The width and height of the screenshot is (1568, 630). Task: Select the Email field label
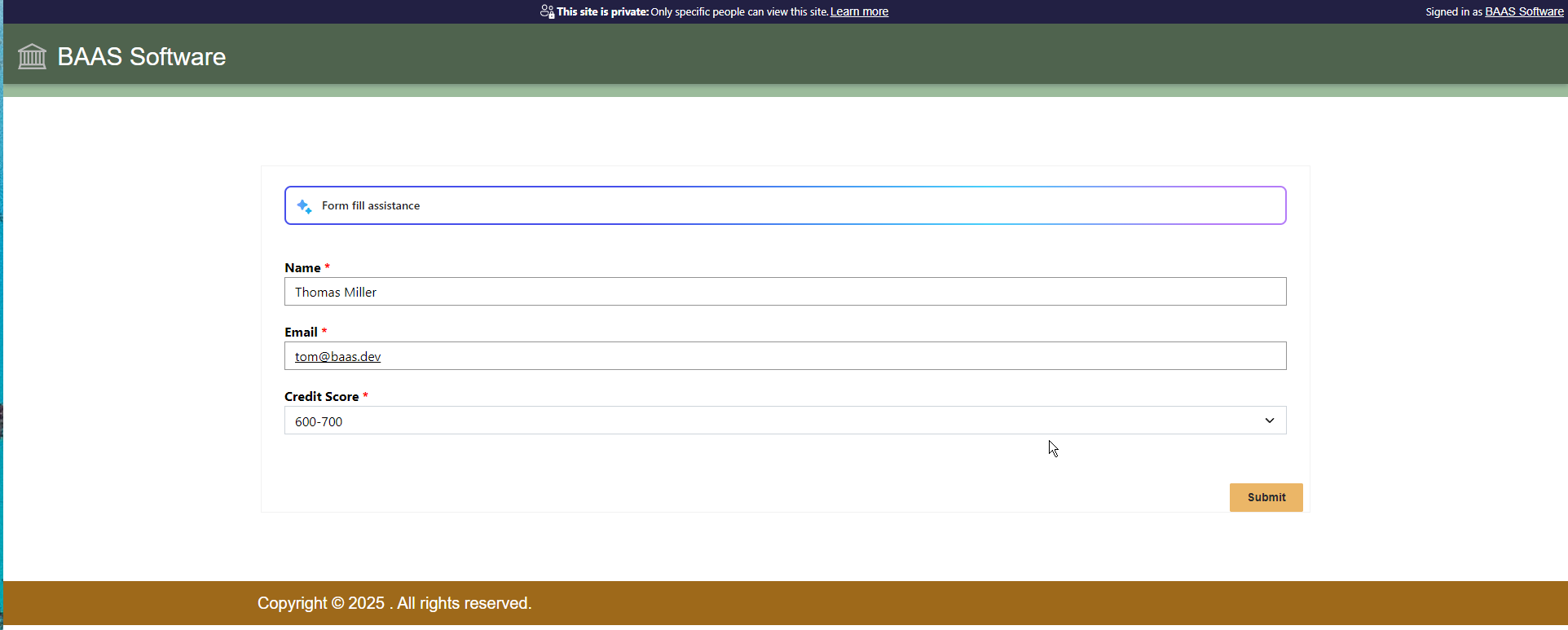[301, 333]
